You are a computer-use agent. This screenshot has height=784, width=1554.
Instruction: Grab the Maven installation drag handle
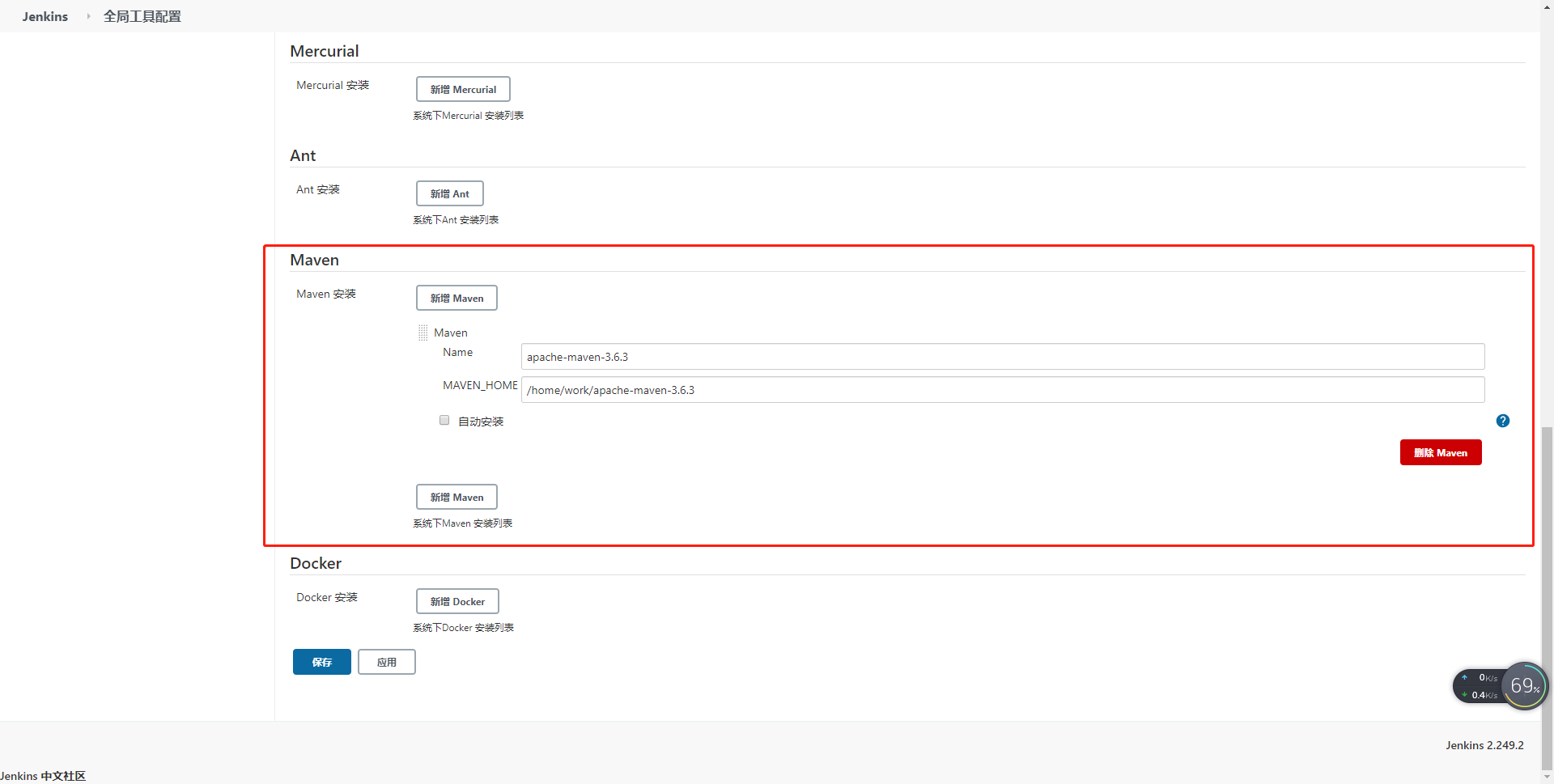422,333
